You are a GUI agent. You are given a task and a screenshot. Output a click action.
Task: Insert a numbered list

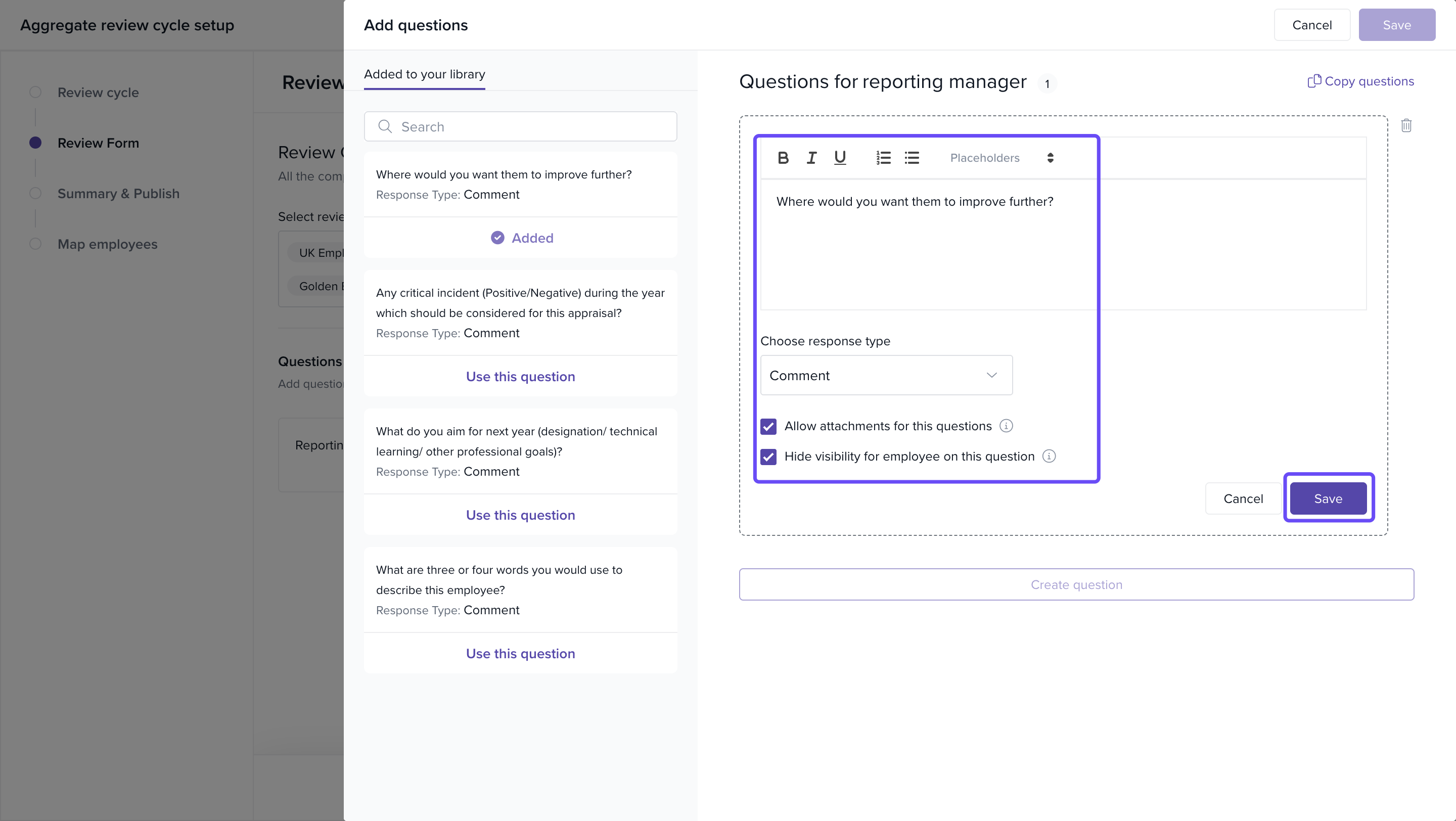[883, 158]
